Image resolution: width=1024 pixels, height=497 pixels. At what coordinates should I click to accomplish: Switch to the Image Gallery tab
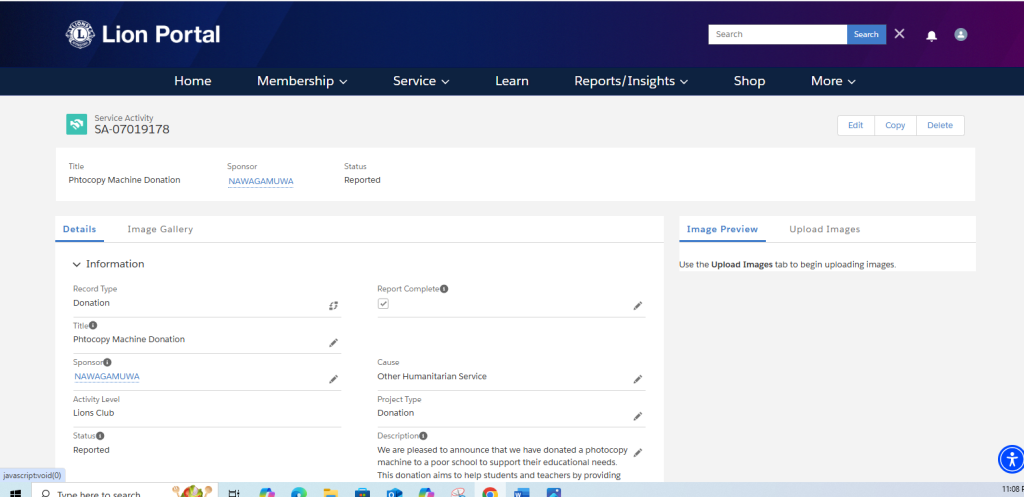tap(160, 229)
